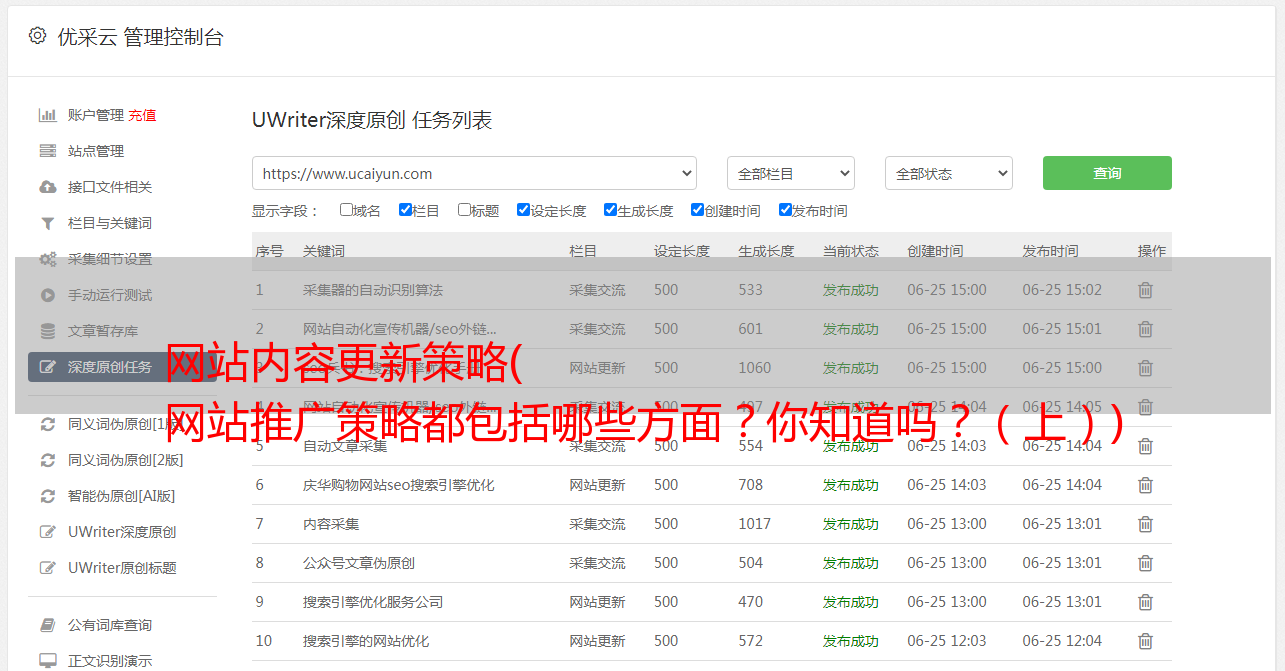The width and height of the screenshot is (1285, 671).
Task: Uncheck the 栏目 display field checkbox
Action: click(x=405, y=210)
